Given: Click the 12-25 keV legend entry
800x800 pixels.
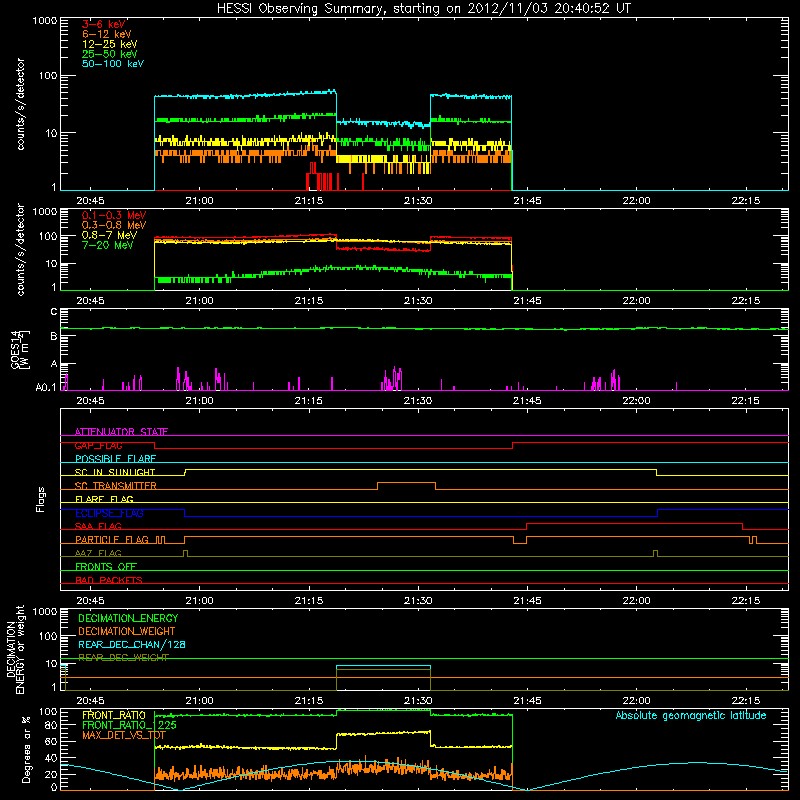Looking at the screenshot, I should point(109,44).
